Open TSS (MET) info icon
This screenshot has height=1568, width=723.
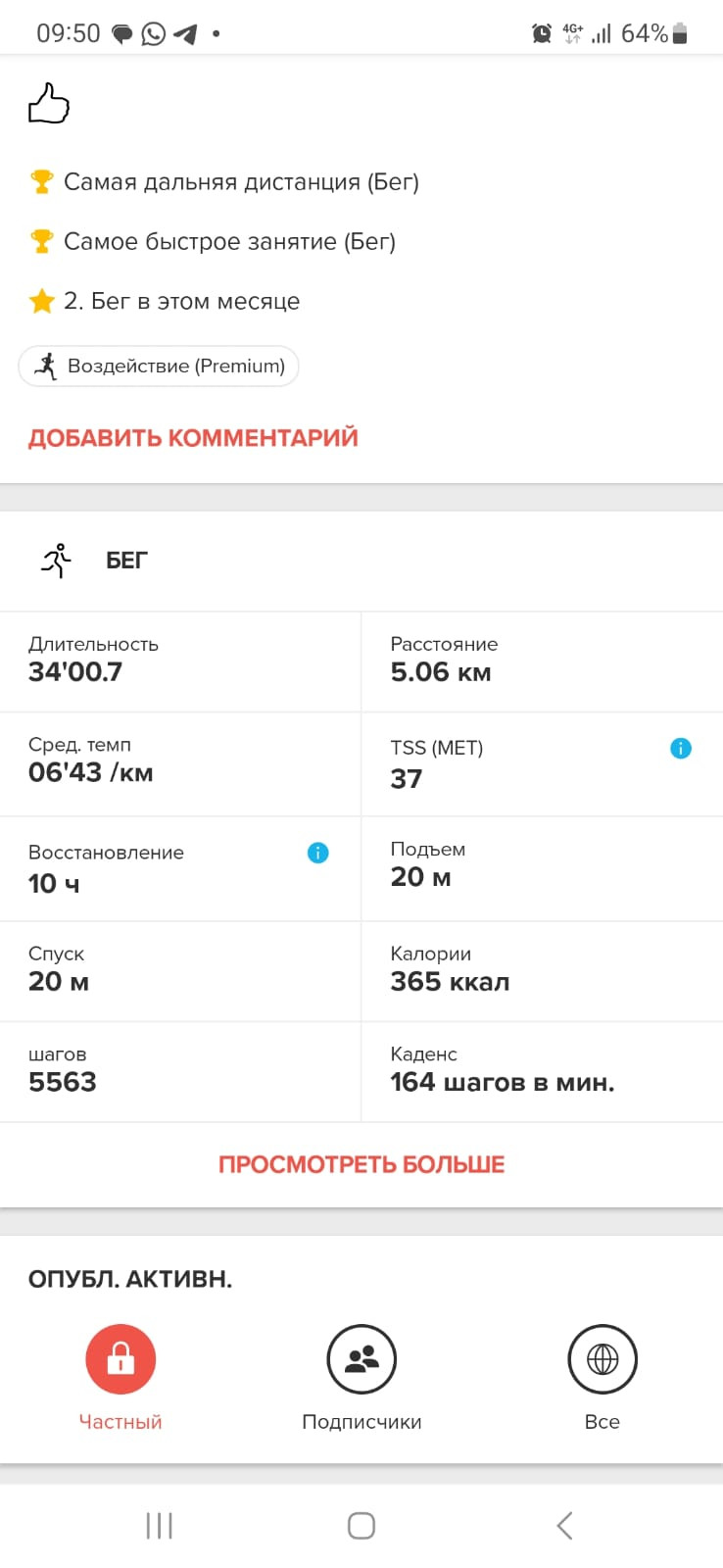click(681, 749)
